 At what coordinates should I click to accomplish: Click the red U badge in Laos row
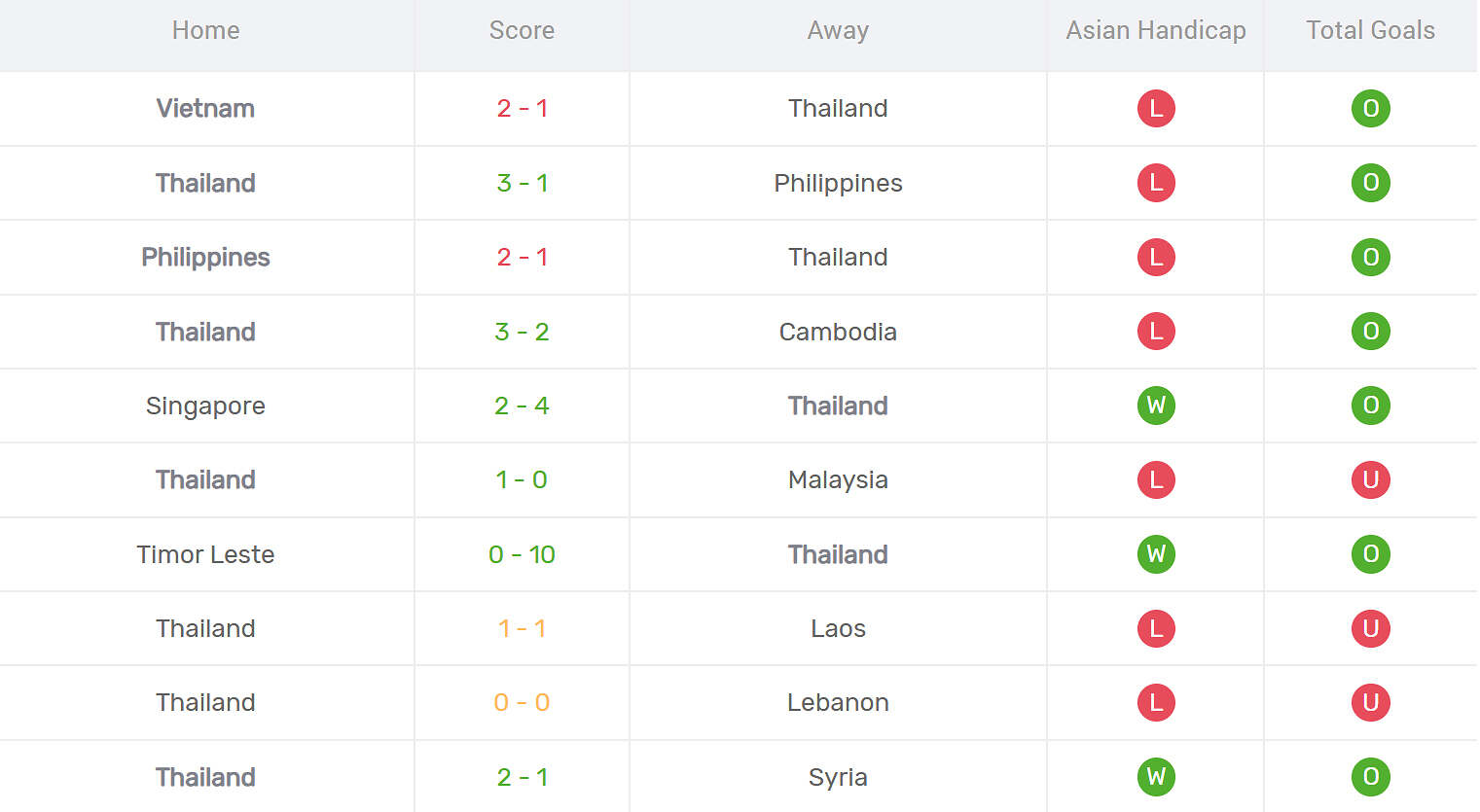click(1370, 628)
